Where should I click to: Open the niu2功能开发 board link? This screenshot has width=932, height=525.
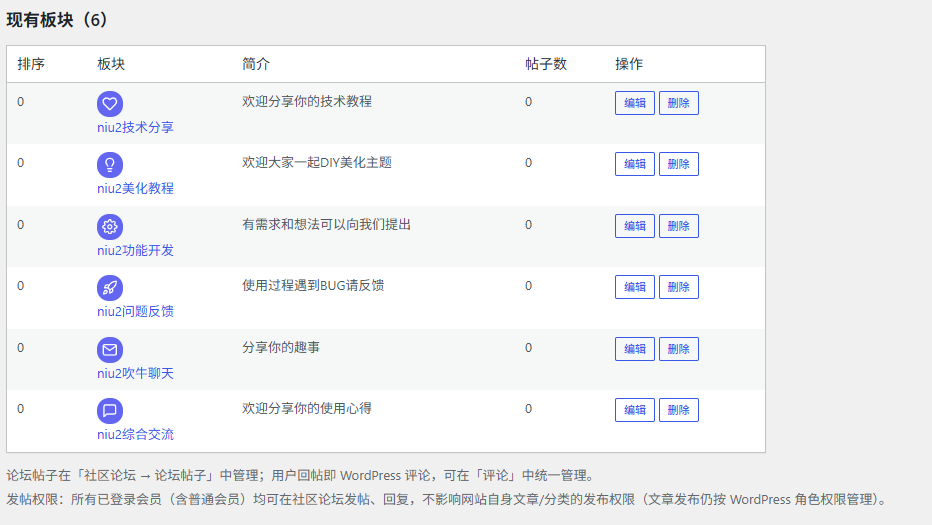click(136, 250)
